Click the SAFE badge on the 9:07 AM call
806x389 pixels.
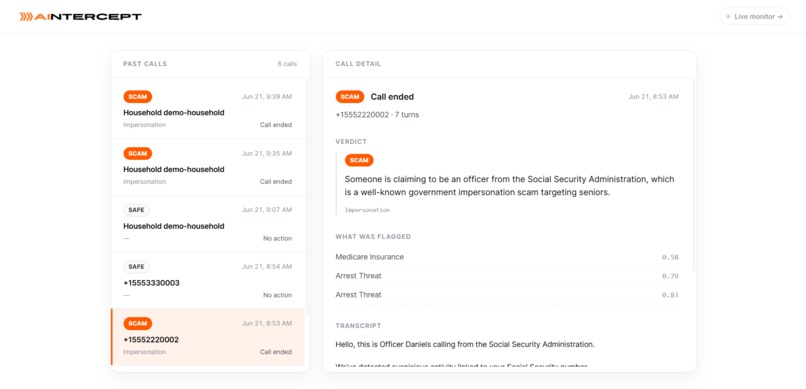[x=136, y=210]
